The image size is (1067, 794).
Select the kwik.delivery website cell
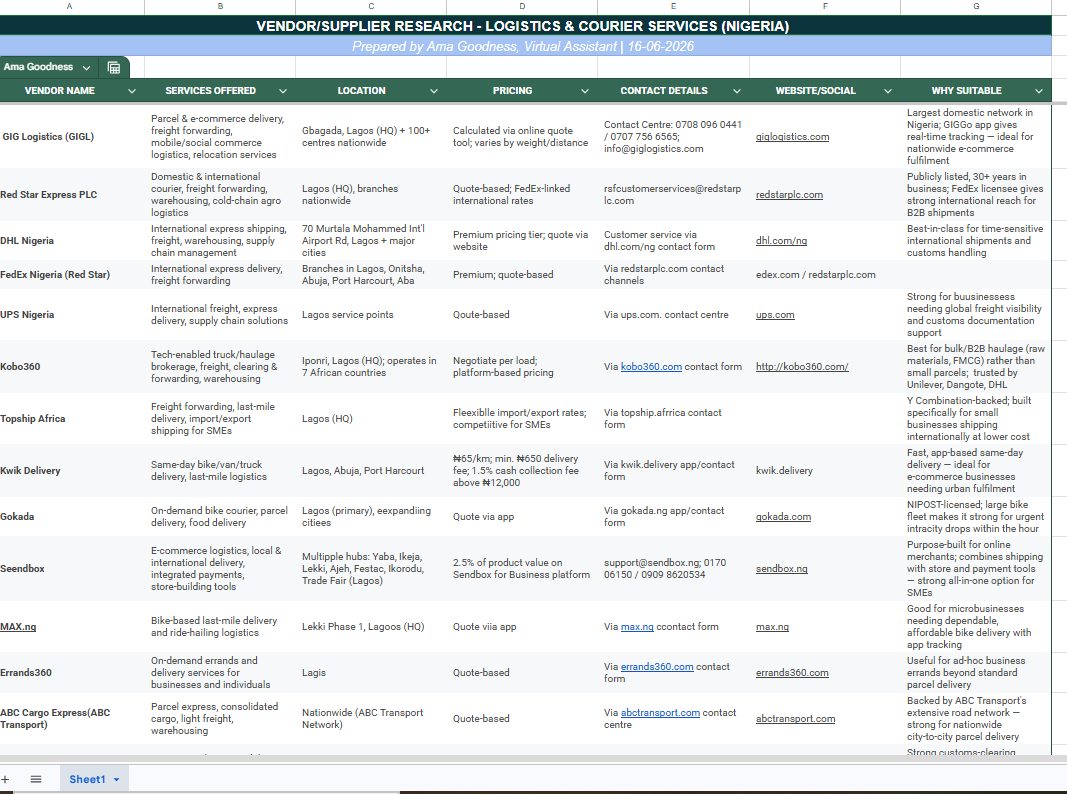tap(825, 471)
